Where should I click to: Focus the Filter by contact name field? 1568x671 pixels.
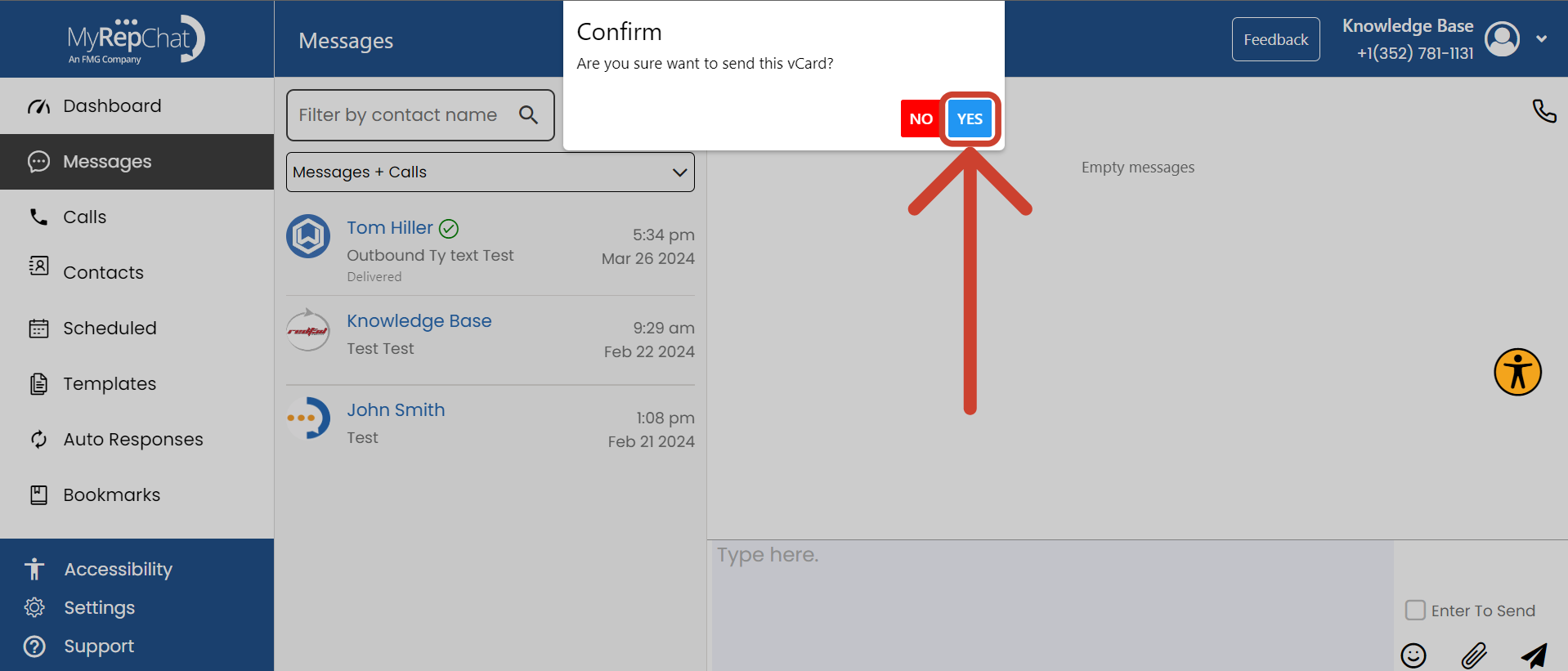point(401,115)
